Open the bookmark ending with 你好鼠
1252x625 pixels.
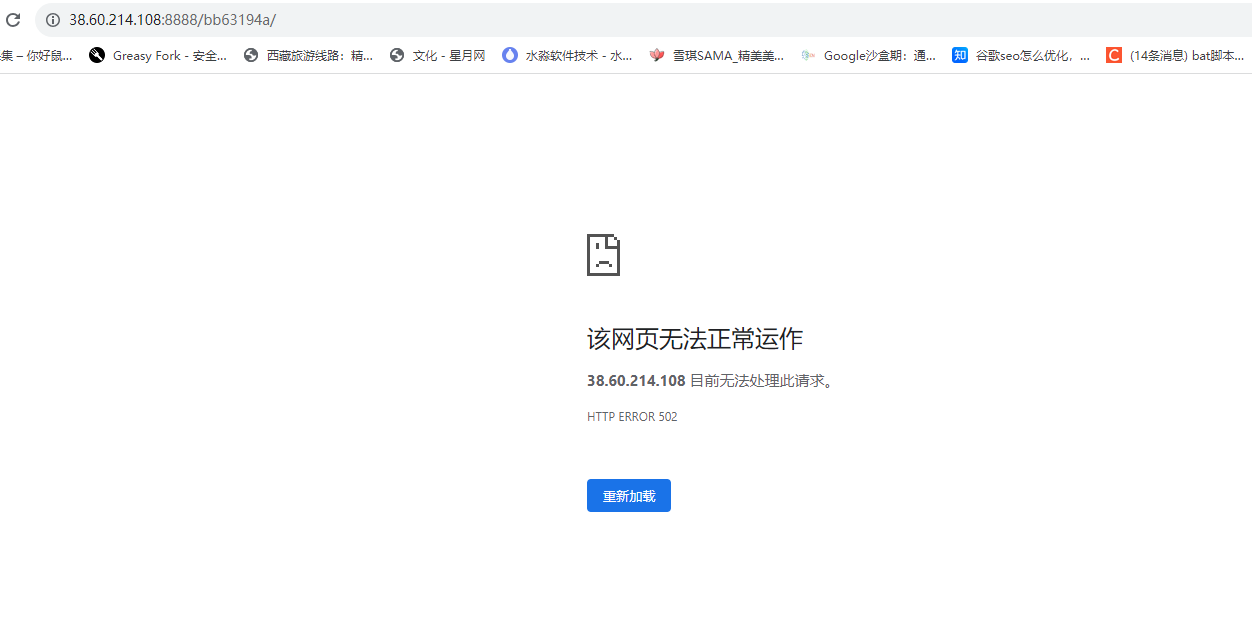[x=37, y=56]
